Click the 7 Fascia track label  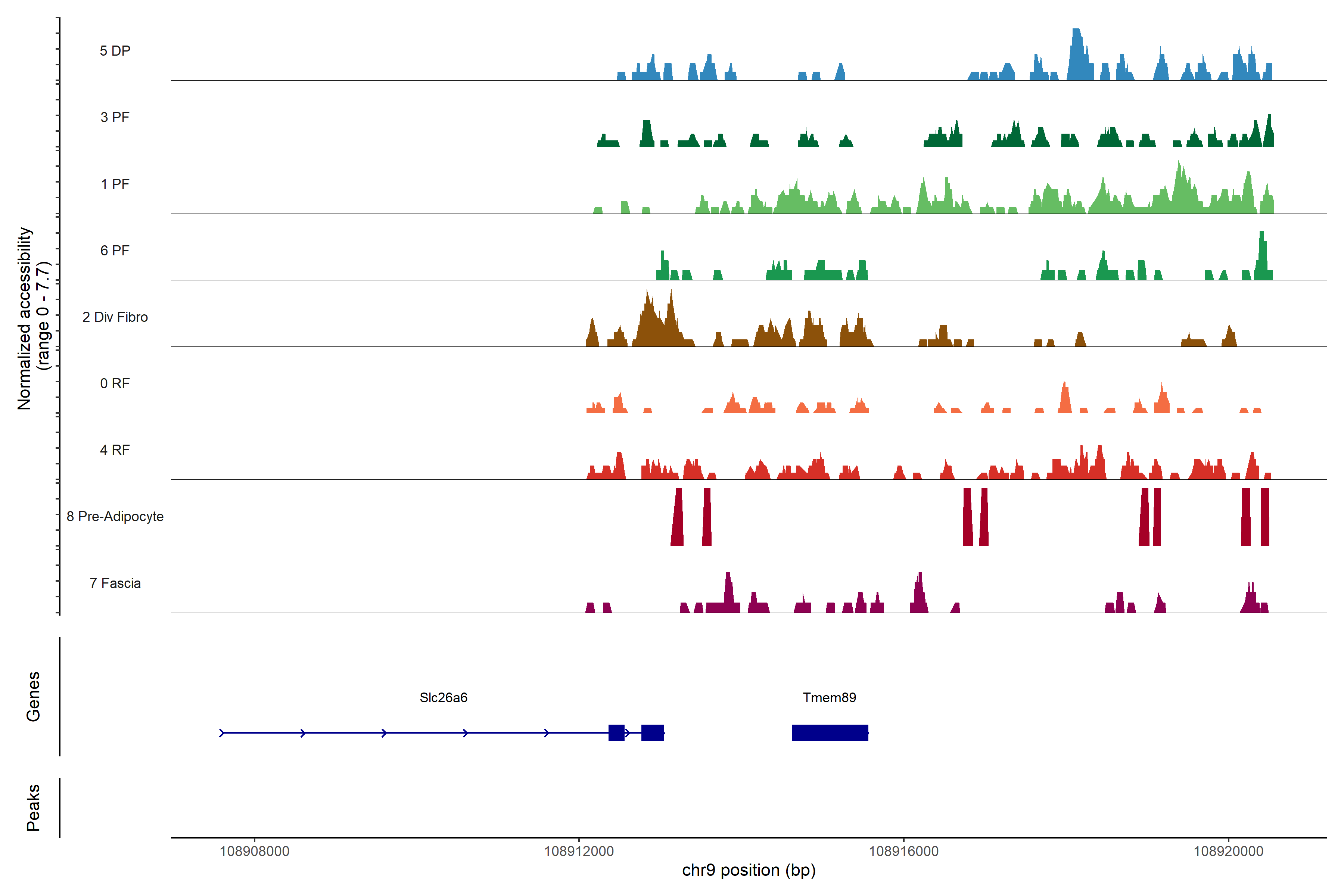pyautogui.click(x=115, y=583)
